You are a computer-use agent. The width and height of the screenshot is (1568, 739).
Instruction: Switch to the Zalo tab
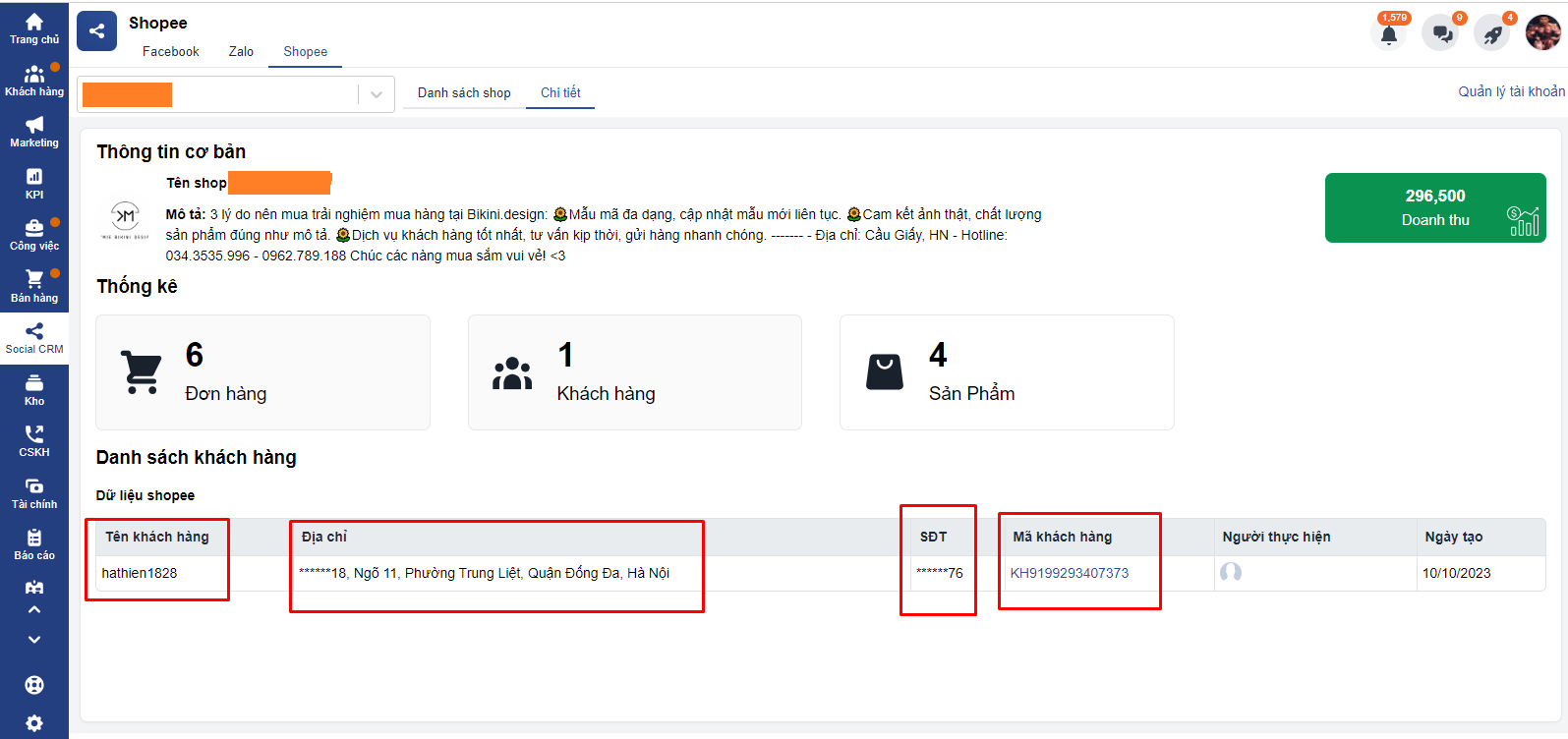pyautogui.click(x=241, y=51)
